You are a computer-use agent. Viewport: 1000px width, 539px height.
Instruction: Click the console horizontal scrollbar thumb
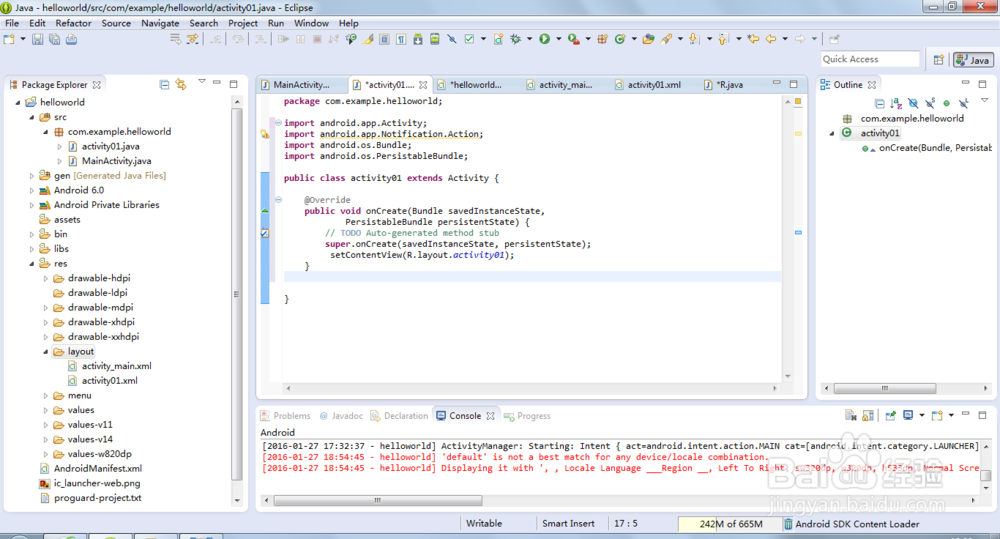(378, 500)
